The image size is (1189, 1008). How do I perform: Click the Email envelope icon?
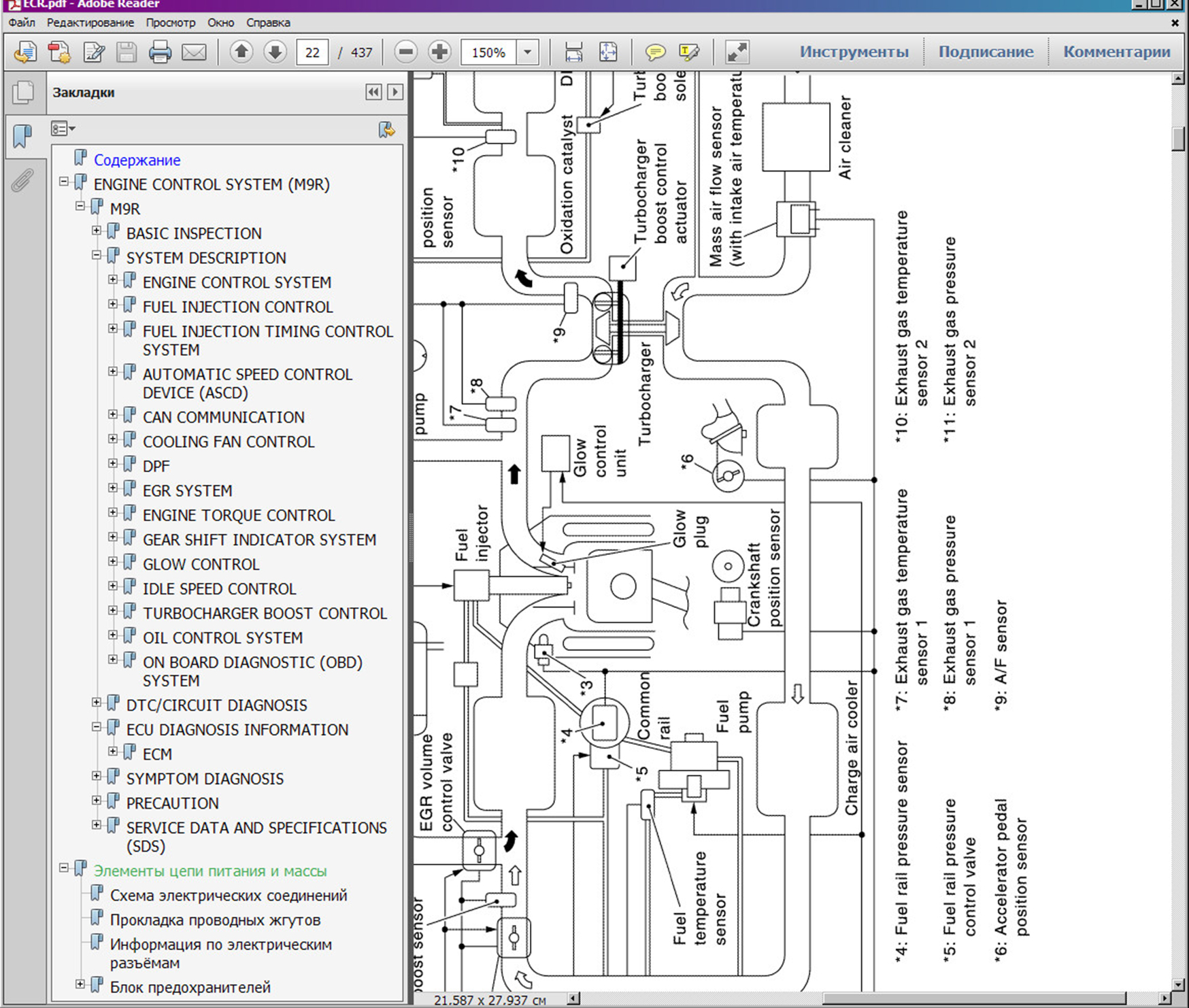pyautogui.click(x=194, y=52)
